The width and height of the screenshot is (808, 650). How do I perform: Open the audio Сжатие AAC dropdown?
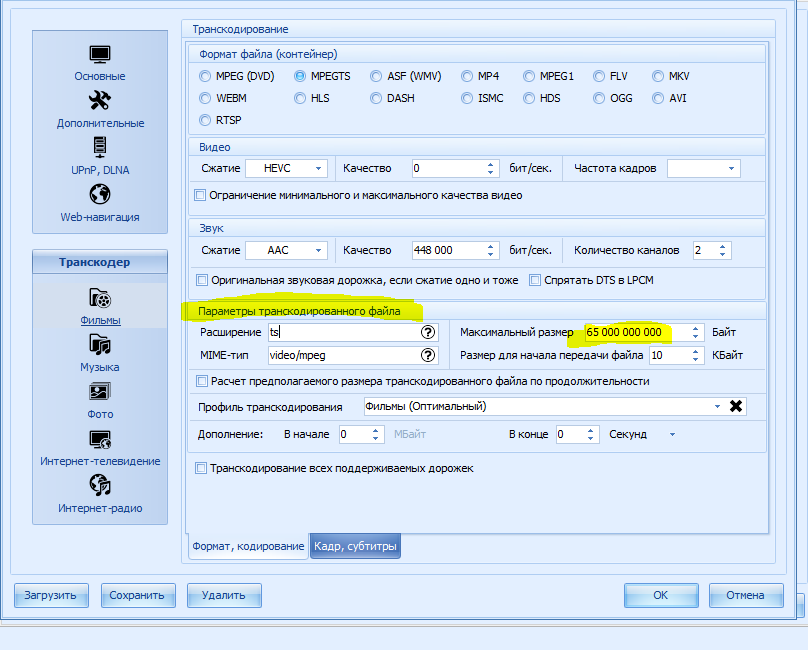(x=318, y=251)
